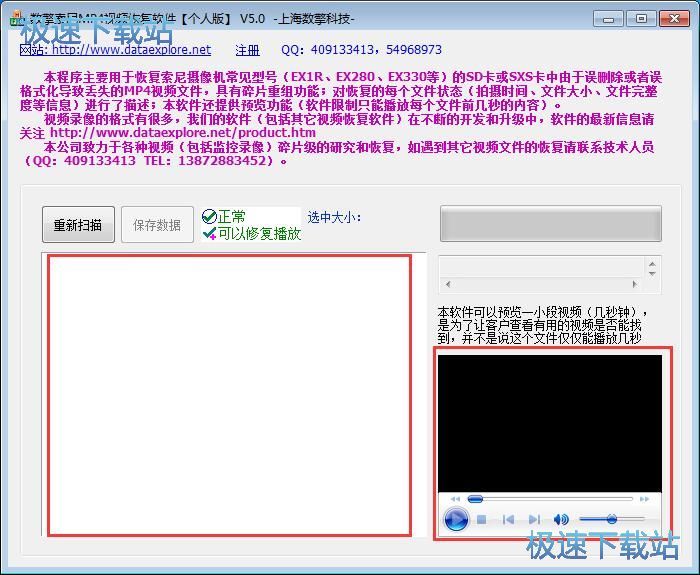This screenshot has height=575, width=700.
Task: Maximize the window
Action: point(641,19)
